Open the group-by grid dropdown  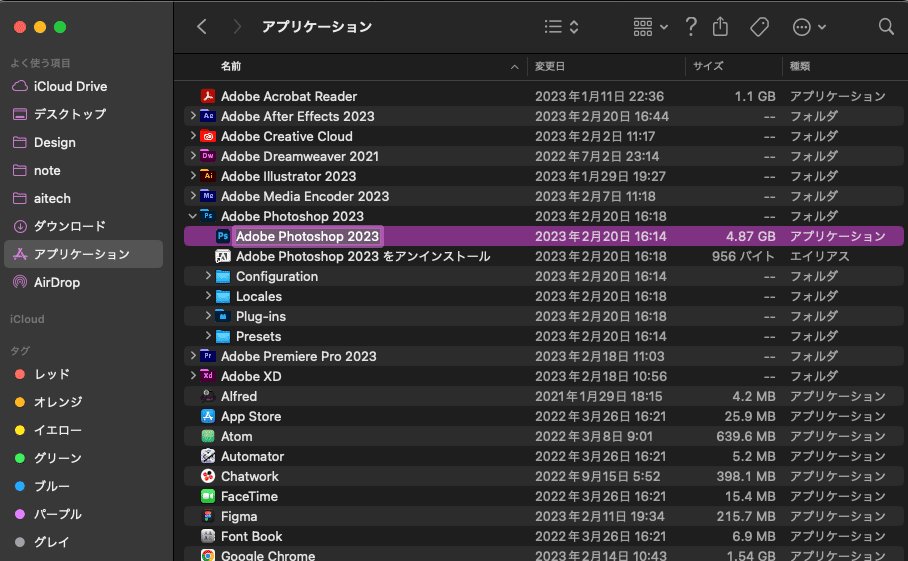(x=651, y=27)
